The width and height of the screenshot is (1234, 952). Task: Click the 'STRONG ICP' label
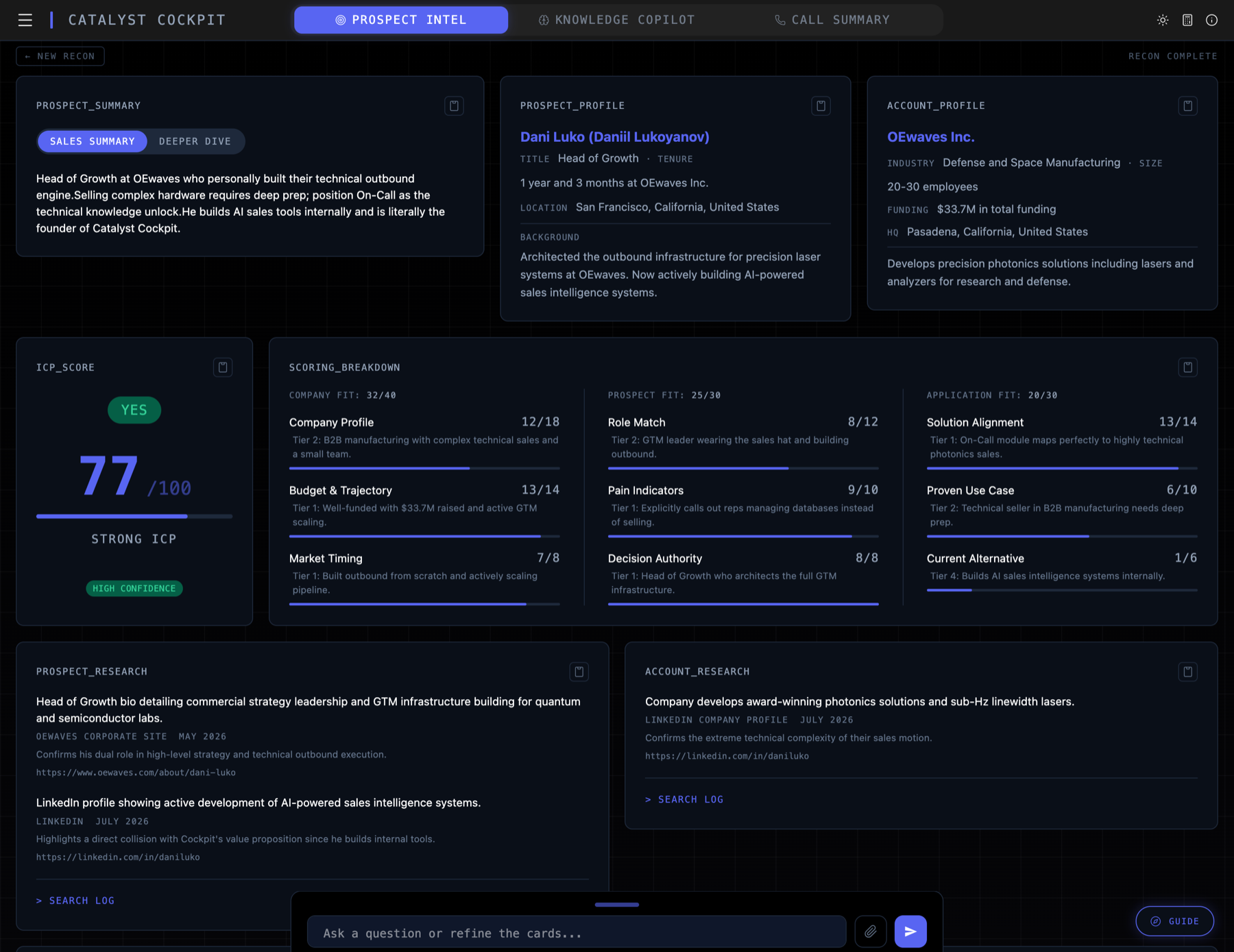(134, 539)
